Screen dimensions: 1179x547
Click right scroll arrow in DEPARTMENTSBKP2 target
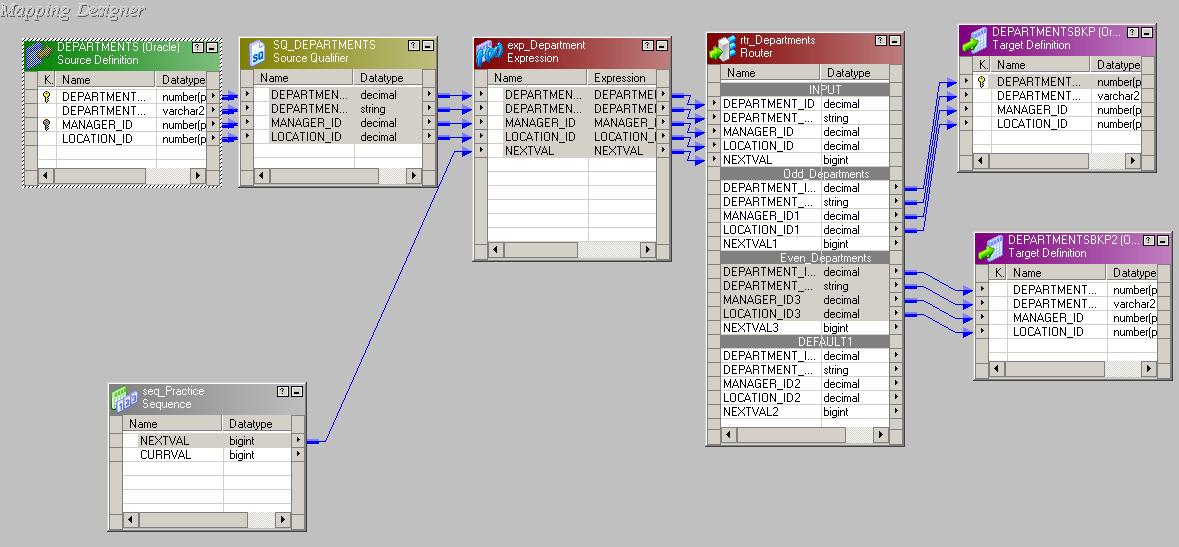point(1148,369)
